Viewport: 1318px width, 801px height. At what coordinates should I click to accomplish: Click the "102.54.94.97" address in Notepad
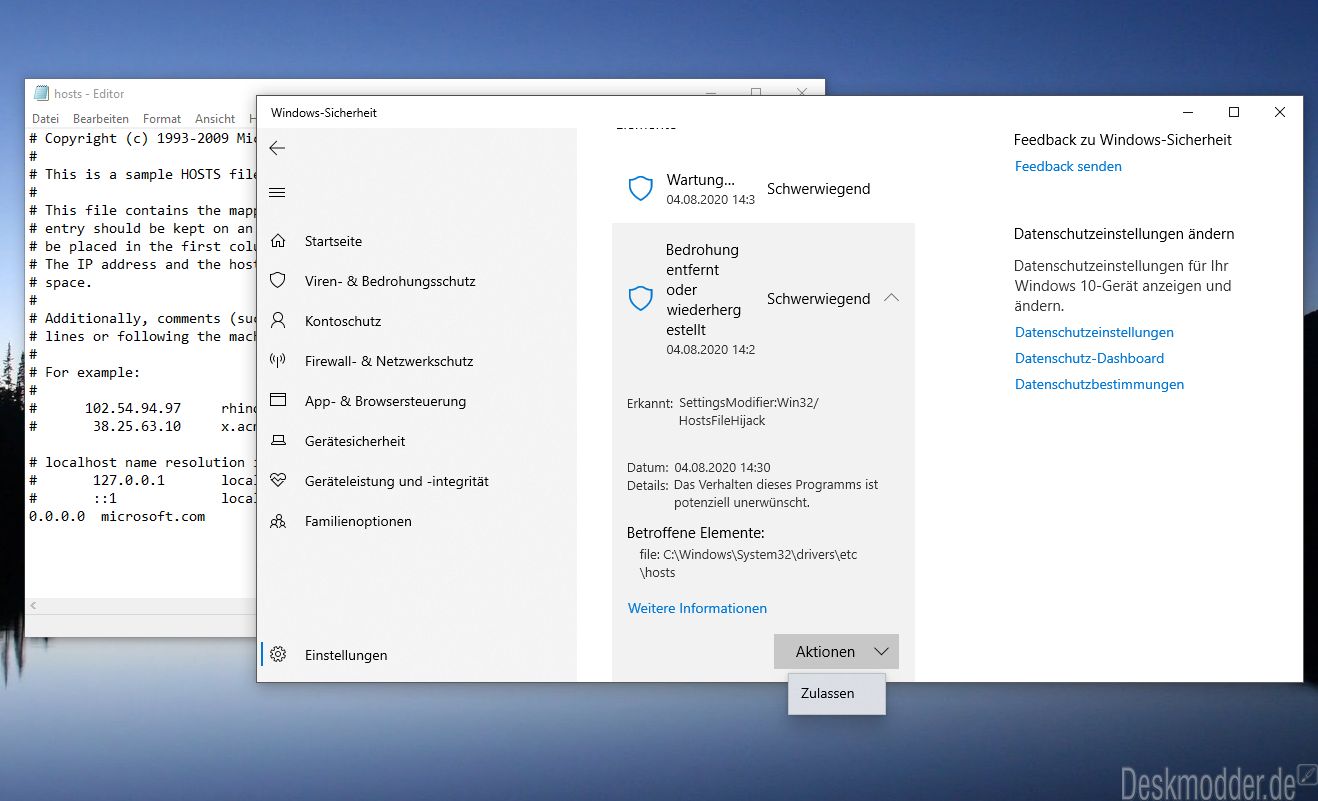click(133, 408)
